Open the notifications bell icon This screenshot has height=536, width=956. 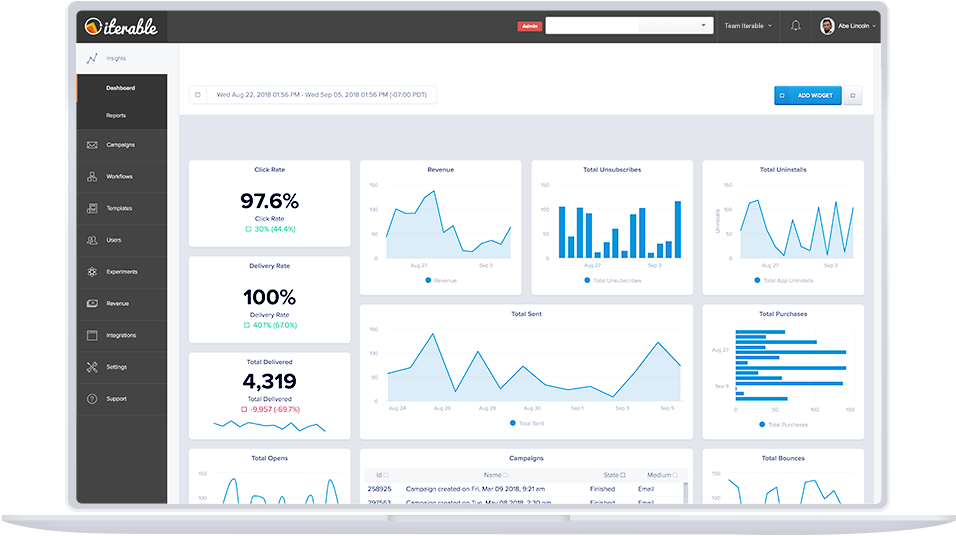[x=796, y=26]
